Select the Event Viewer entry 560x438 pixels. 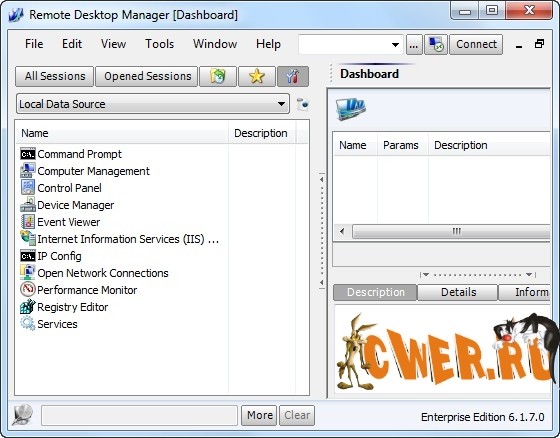pyautogui.click(x=69, y=222)
